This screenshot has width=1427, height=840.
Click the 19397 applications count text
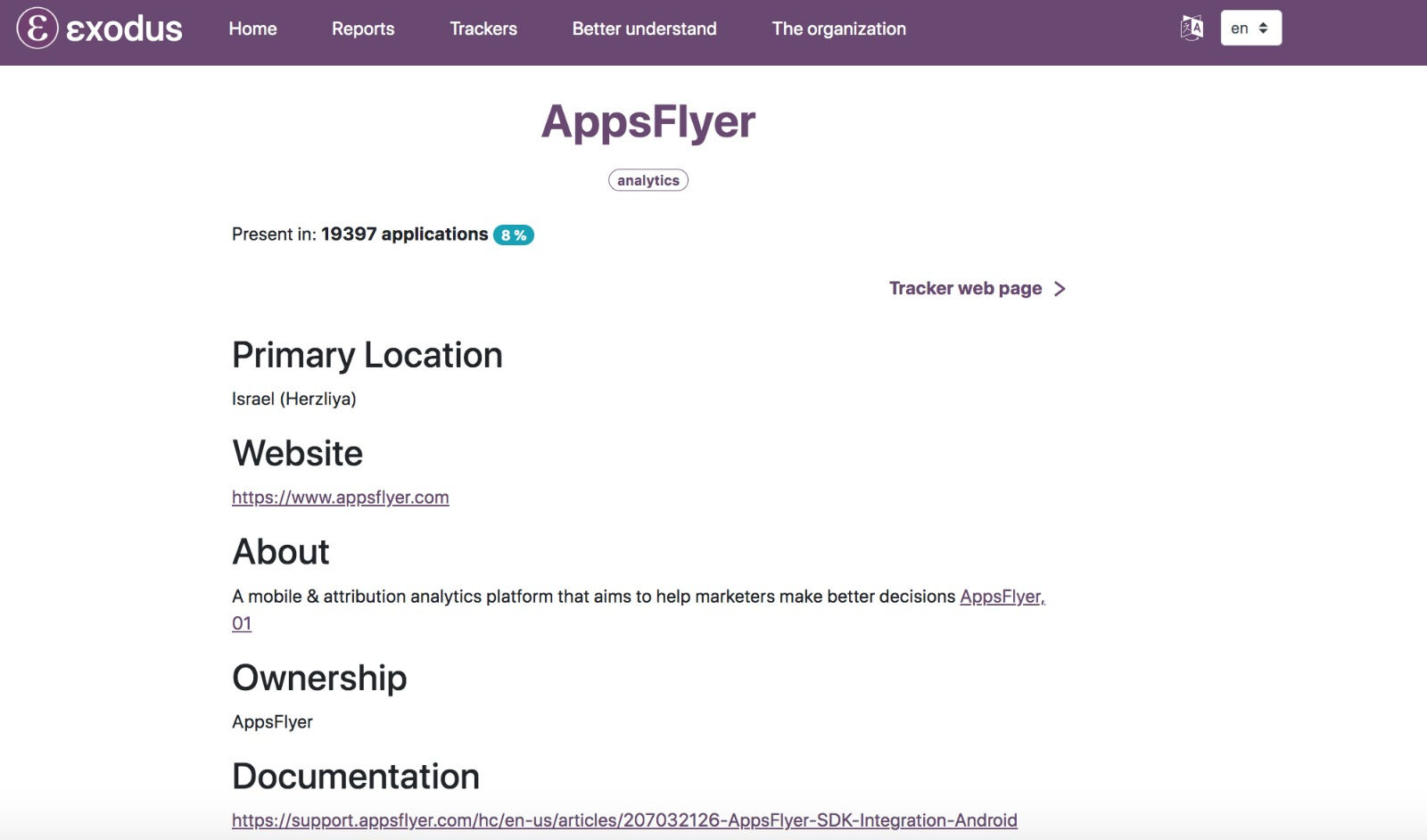point(404,235)
